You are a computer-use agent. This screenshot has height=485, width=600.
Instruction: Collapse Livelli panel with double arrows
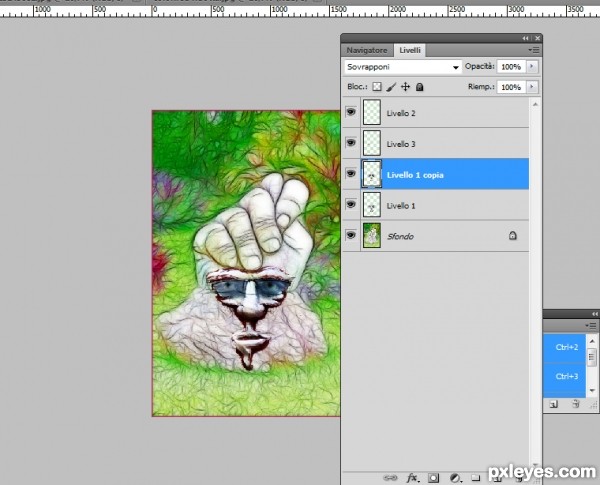(525, 38)
